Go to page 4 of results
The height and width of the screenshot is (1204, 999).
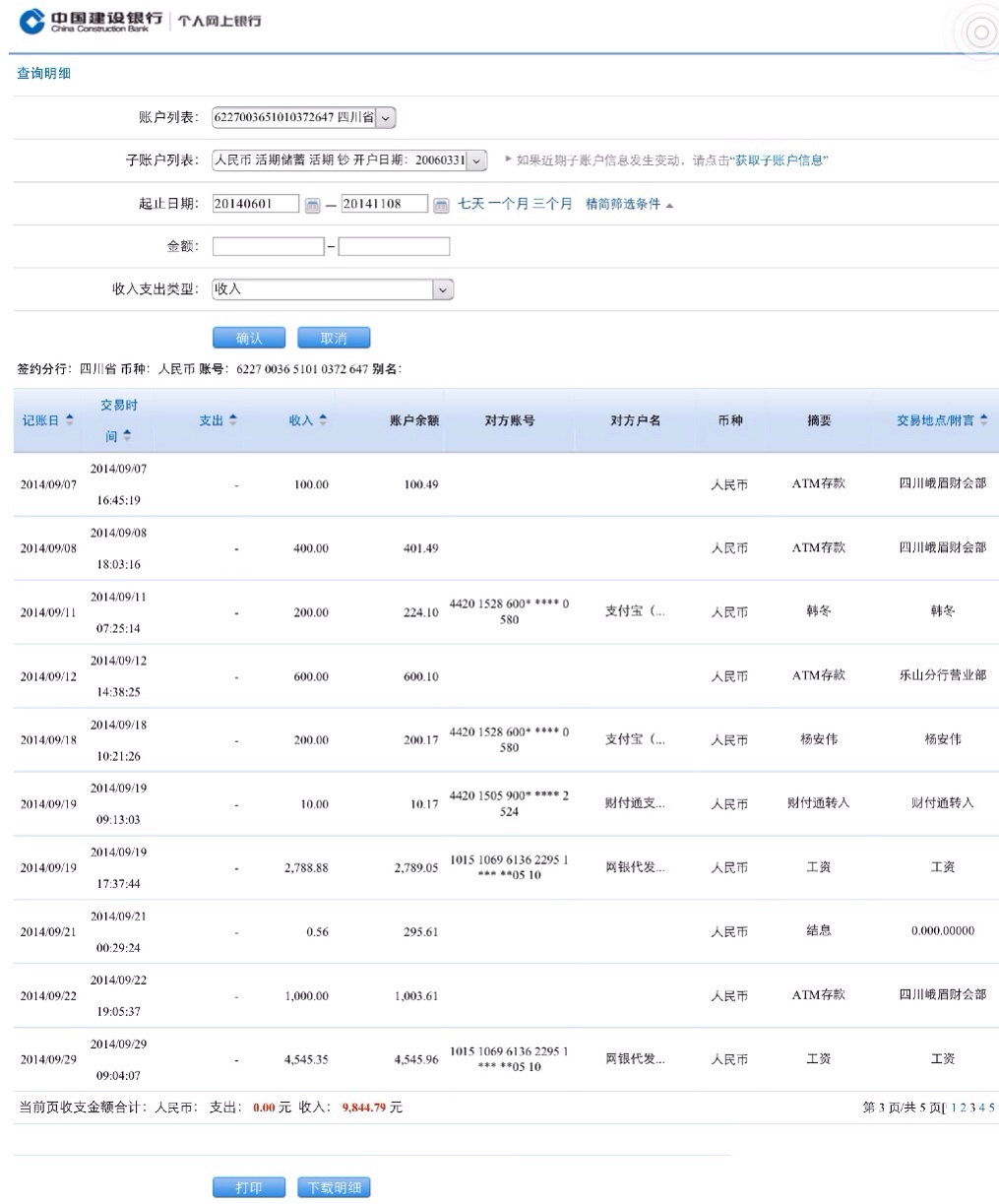pos(981,1108)
